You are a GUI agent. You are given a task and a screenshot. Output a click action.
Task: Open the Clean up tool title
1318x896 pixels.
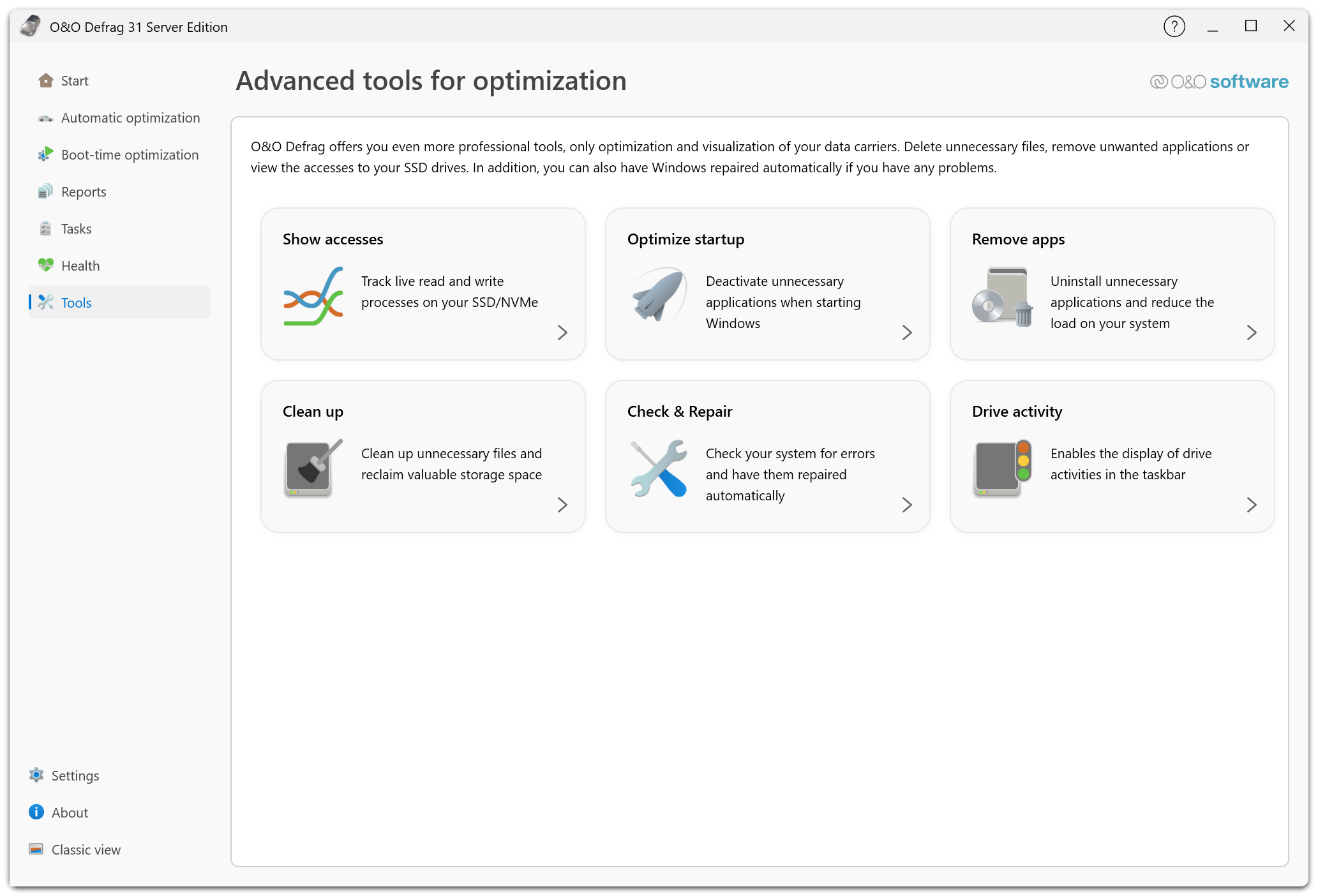pos(313,412)
